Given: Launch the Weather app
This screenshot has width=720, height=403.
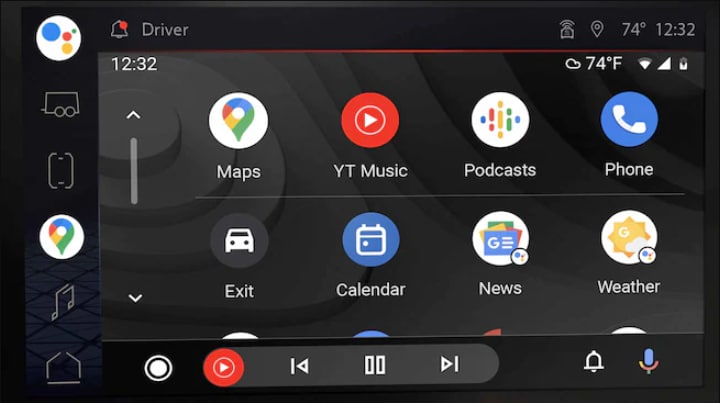Looking at the screenshot, I should pyautogui.click(x=629, y=238).
